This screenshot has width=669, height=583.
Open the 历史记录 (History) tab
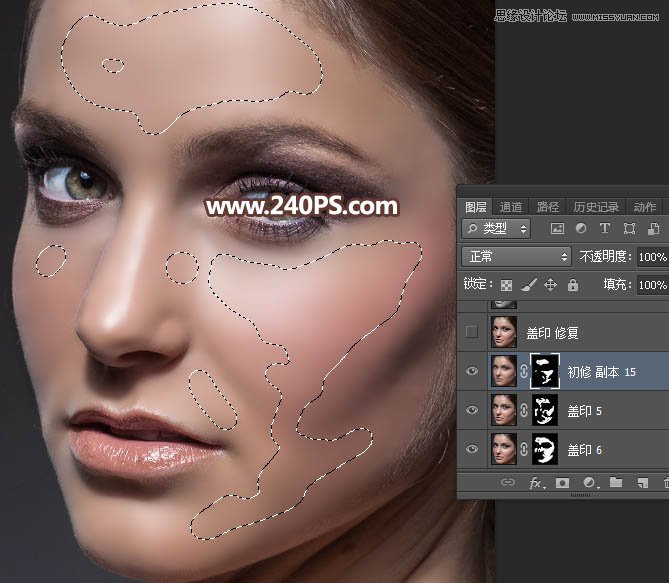[596, 207]
